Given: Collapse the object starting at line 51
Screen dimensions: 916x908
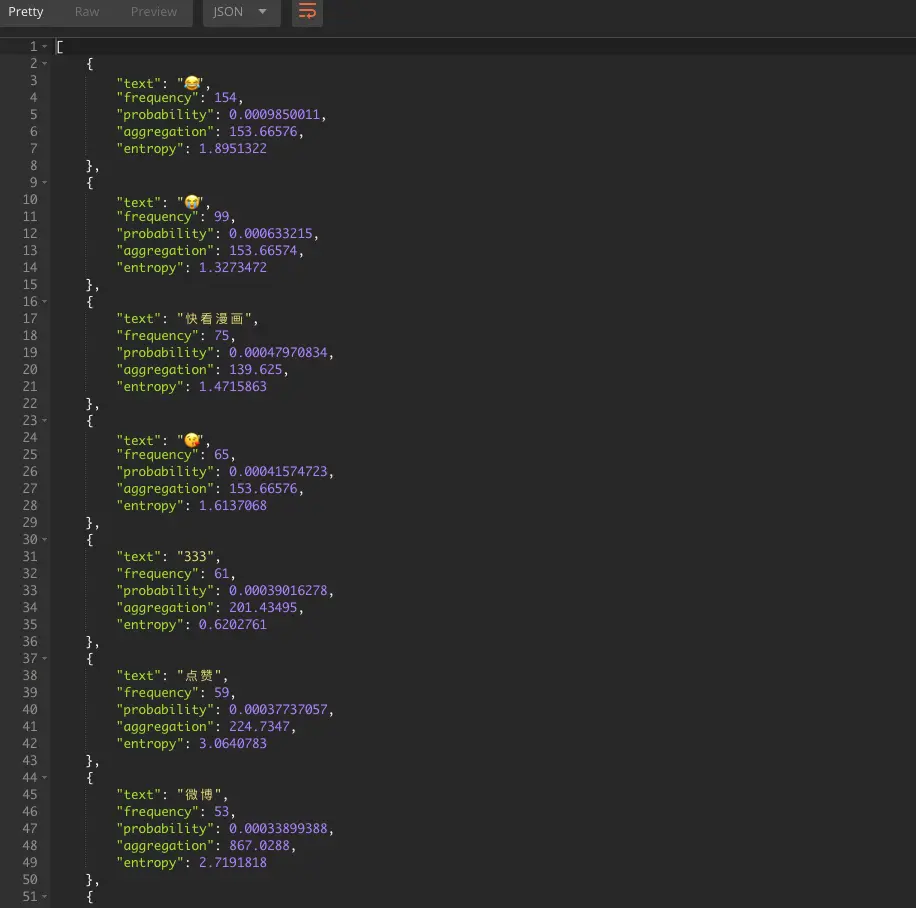Looking at the screenshot, I should click(45, 896).
